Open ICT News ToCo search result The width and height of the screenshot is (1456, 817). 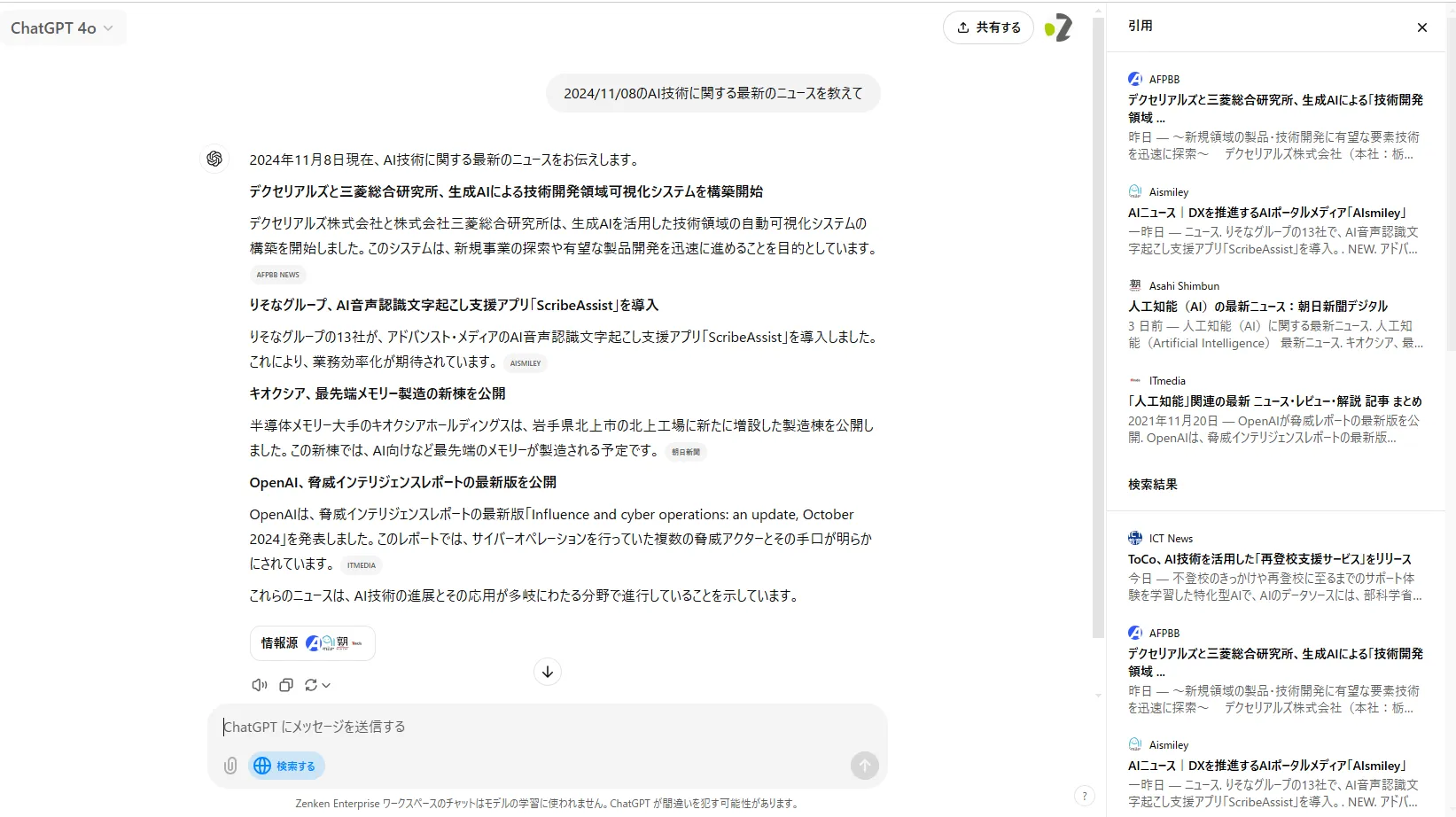click(1275, 567)
